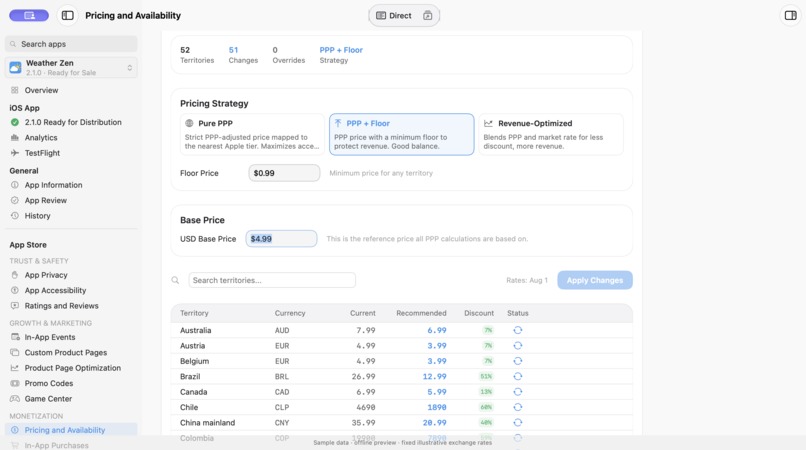Open Product Page Optimization
Screen dimensions: 806x450
click(71, 368)
